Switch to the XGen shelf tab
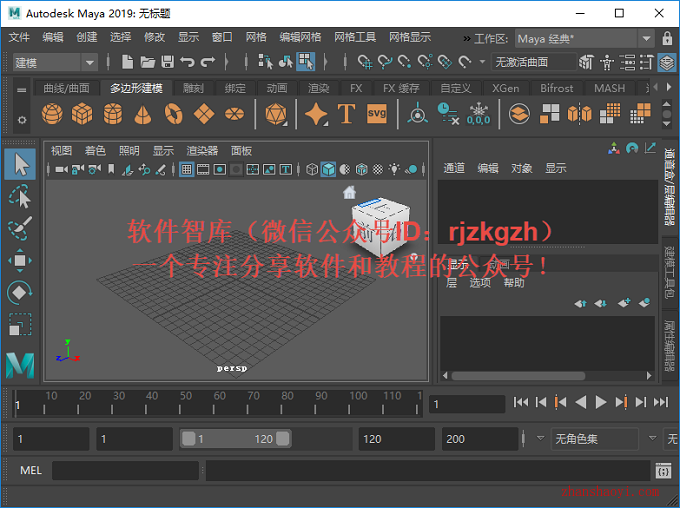Screen dimensions: 680x508 (505, 88)
